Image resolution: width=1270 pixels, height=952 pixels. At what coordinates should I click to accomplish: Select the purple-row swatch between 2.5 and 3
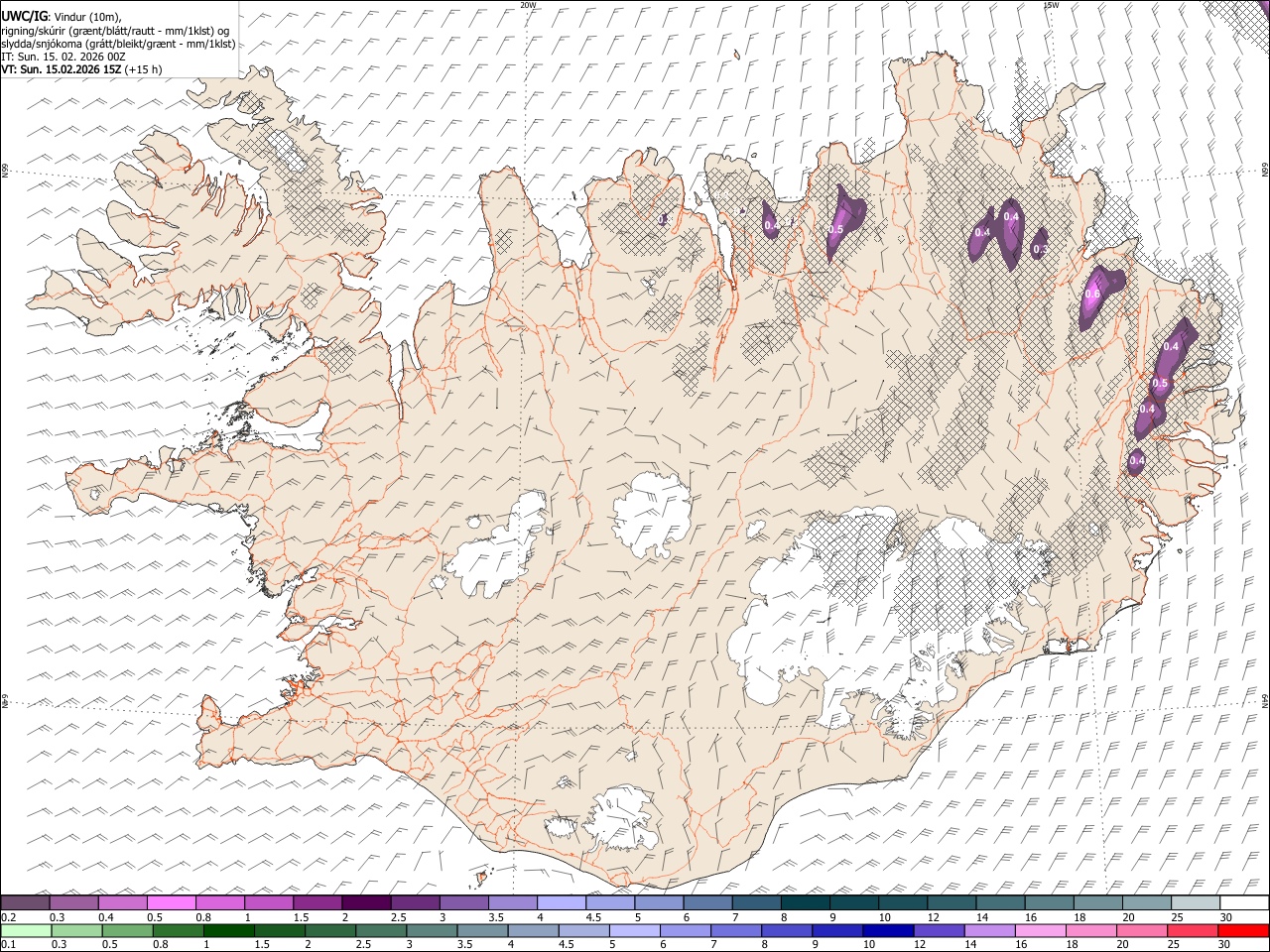tap(414, 902)
